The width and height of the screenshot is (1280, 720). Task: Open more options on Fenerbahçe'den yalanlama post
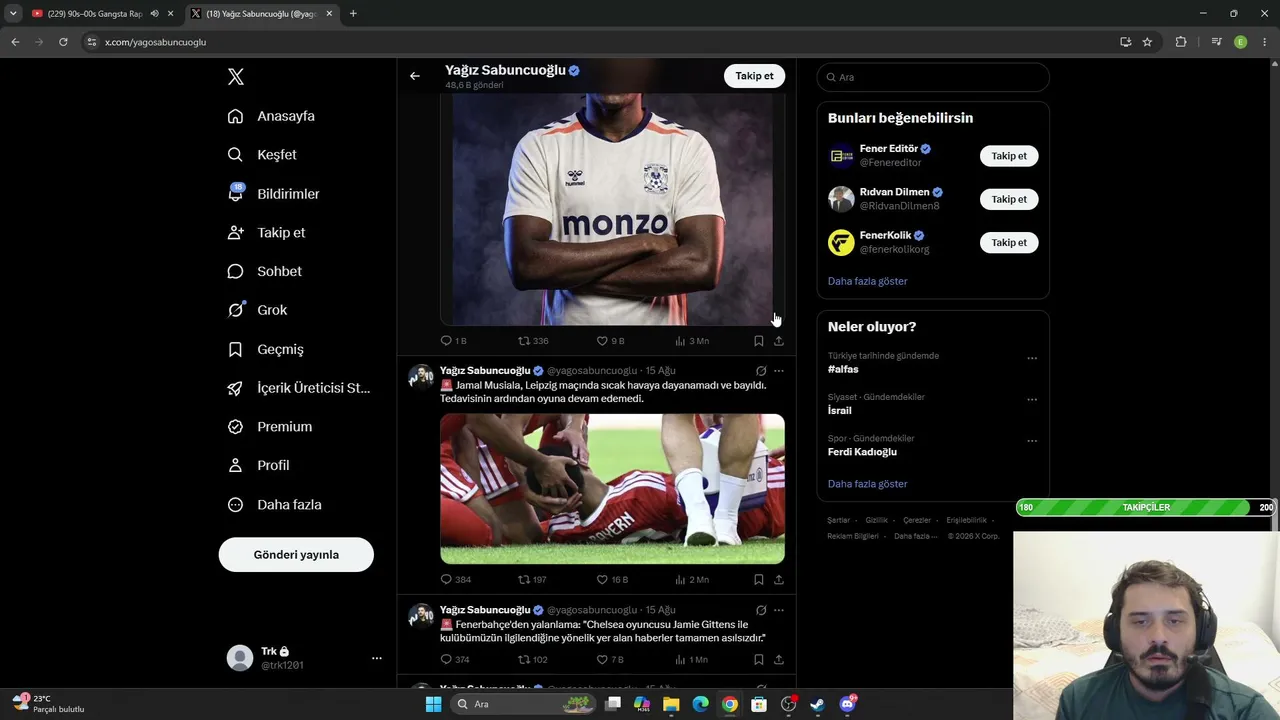779,610
